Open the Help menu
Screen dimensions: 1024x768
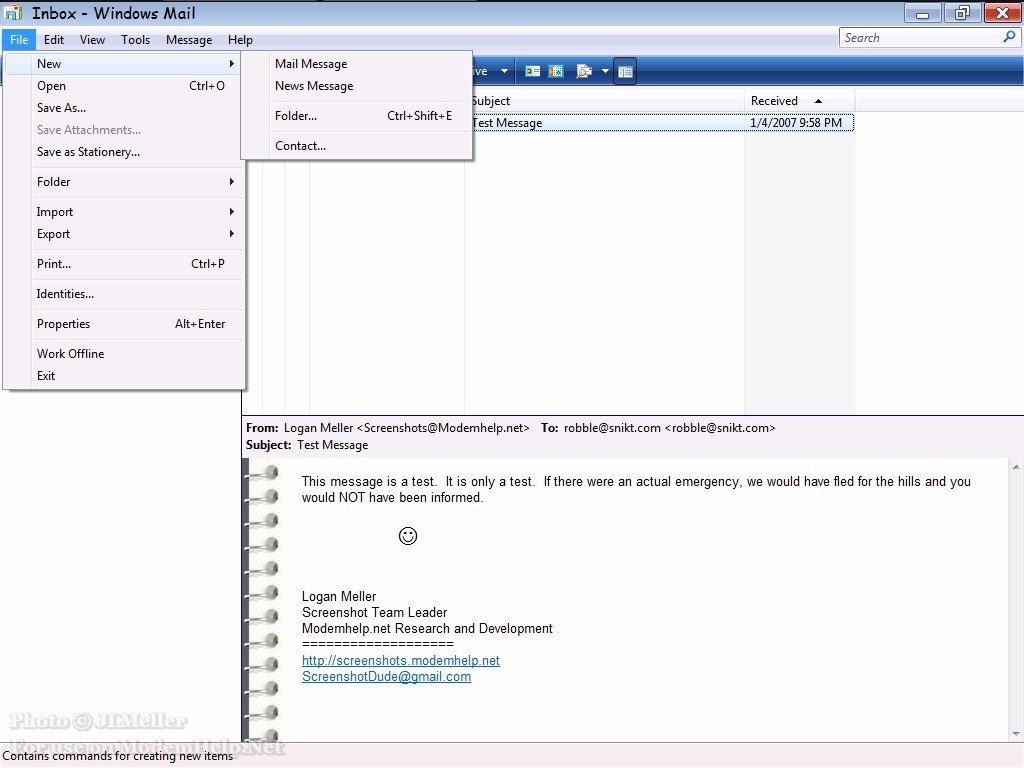click(240, 40)
